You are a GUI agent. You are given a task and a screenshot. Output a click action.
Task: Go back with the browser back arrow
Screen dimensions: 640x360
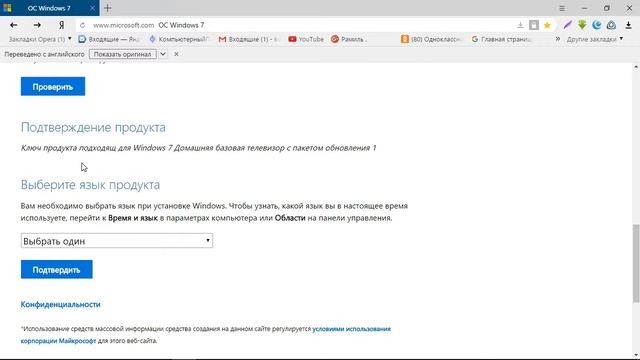click(x=13, y=25)
